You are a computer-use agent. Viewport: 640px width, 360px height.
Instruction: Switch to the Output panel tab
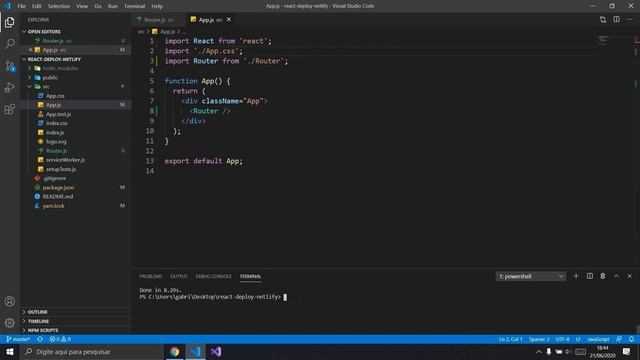(179, 276)
